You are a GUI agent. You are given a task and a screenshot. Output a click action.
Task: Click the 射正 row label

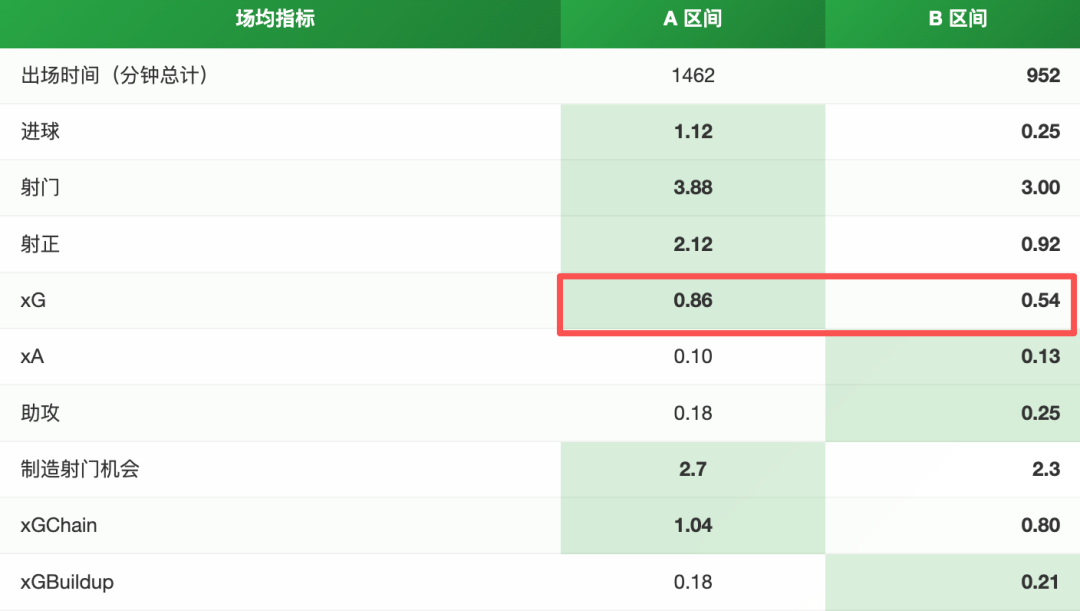pos(40,243)
